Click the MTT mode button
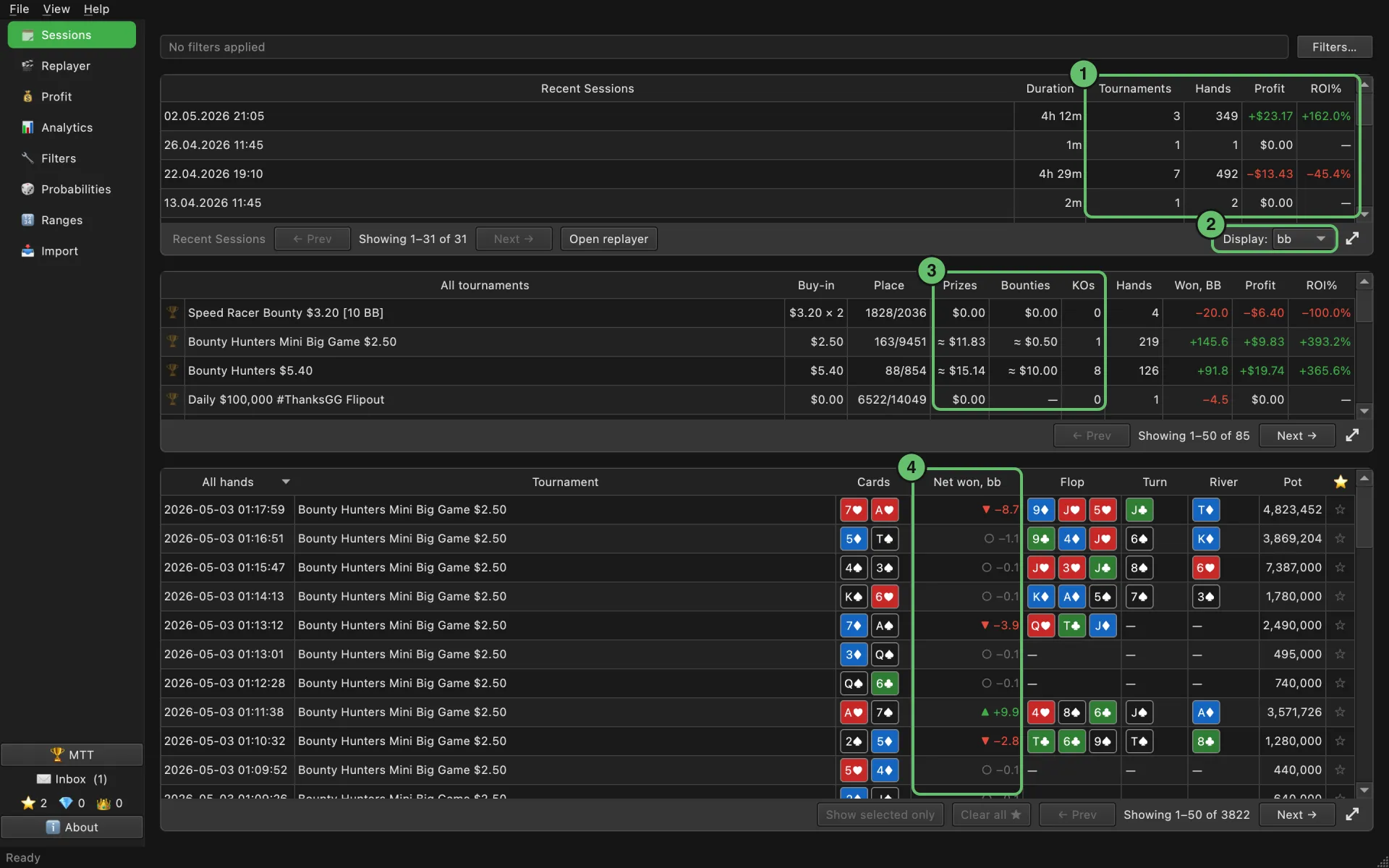Viewport: 1389px width, 868px height. pos(72,754)
